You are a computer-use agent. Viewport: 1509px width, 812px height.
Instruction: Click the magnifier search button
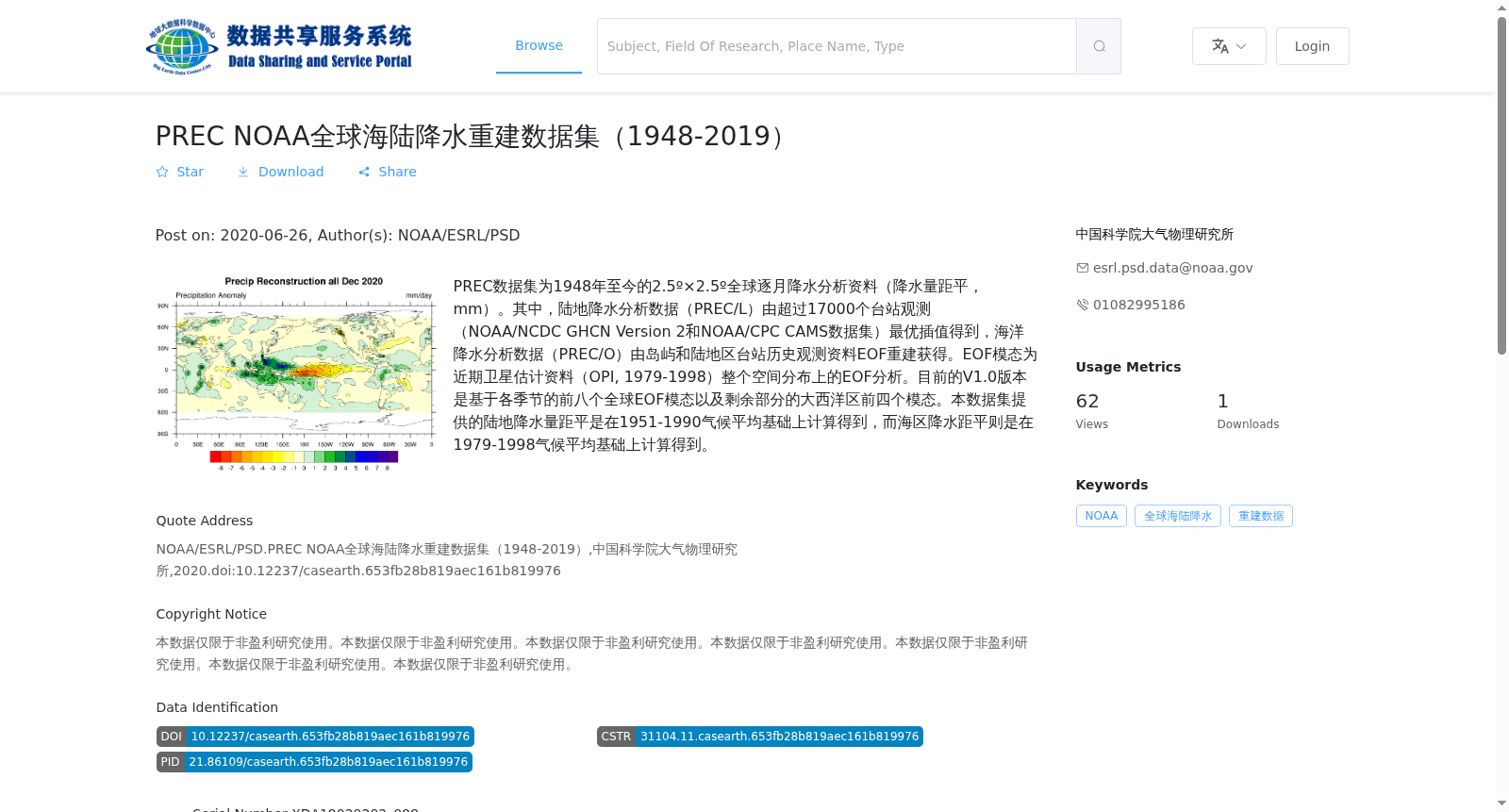coord(1099,46)
